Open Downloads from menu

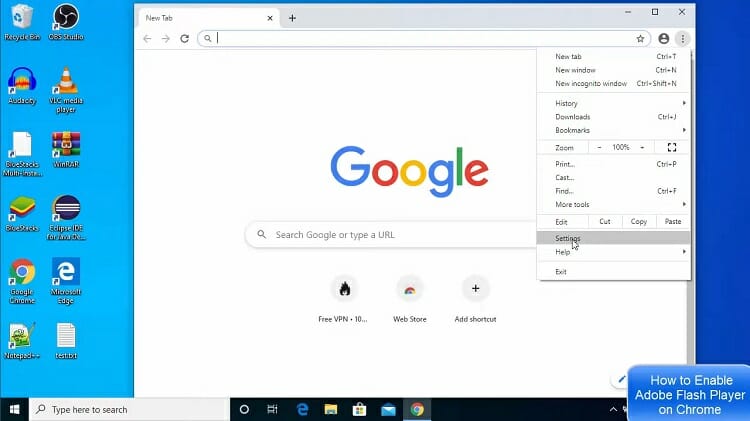[x=614, y=117]
